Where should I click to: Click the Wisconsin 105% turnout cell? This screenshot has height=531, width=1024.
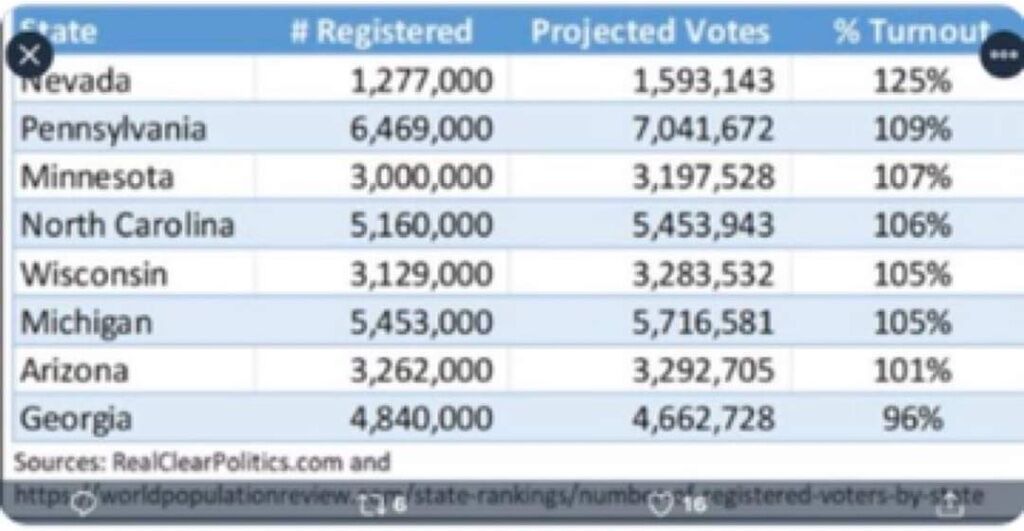(912, 274)
